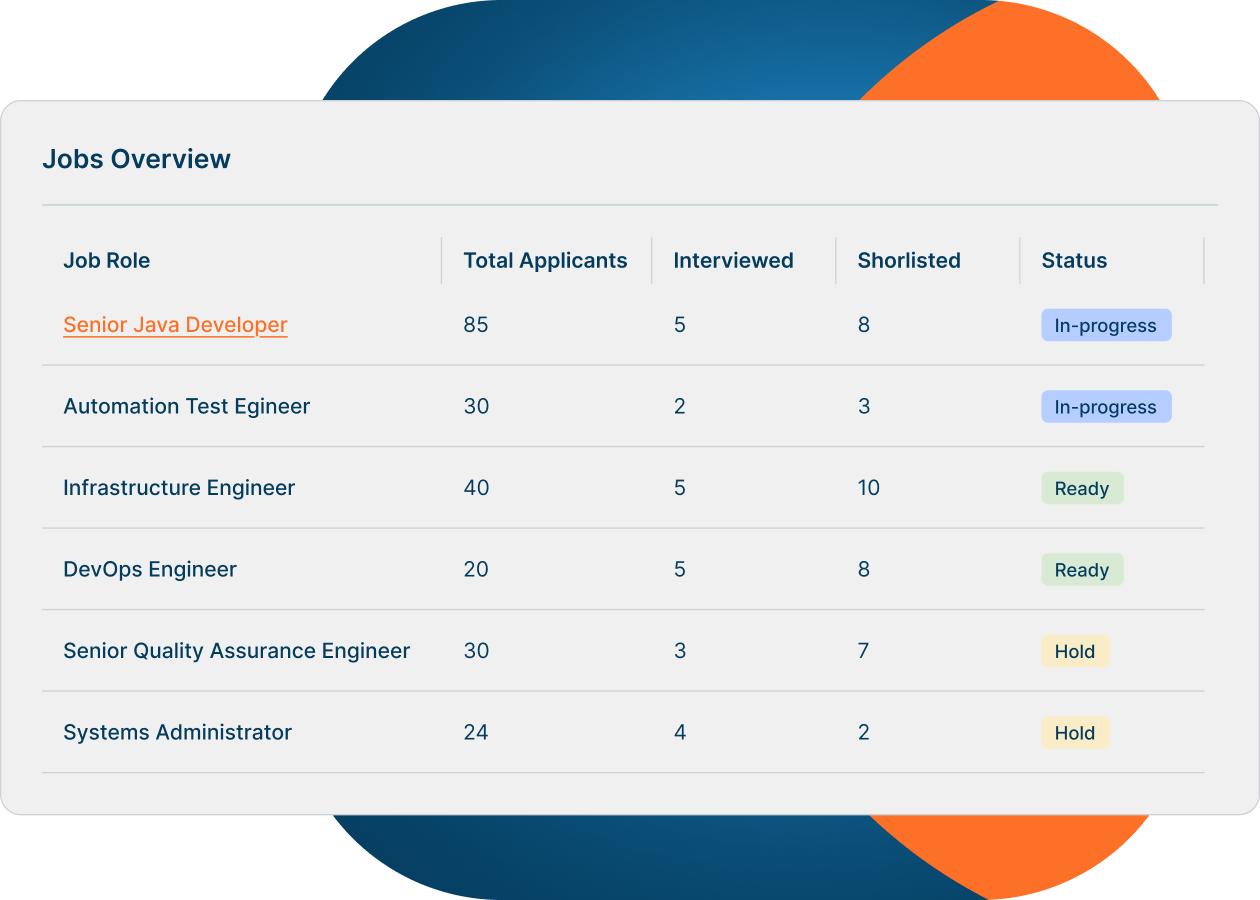Click Ready badge for Infrastructure Engineer
This screenshot has width=1260, height=900.
[1082, 488]
